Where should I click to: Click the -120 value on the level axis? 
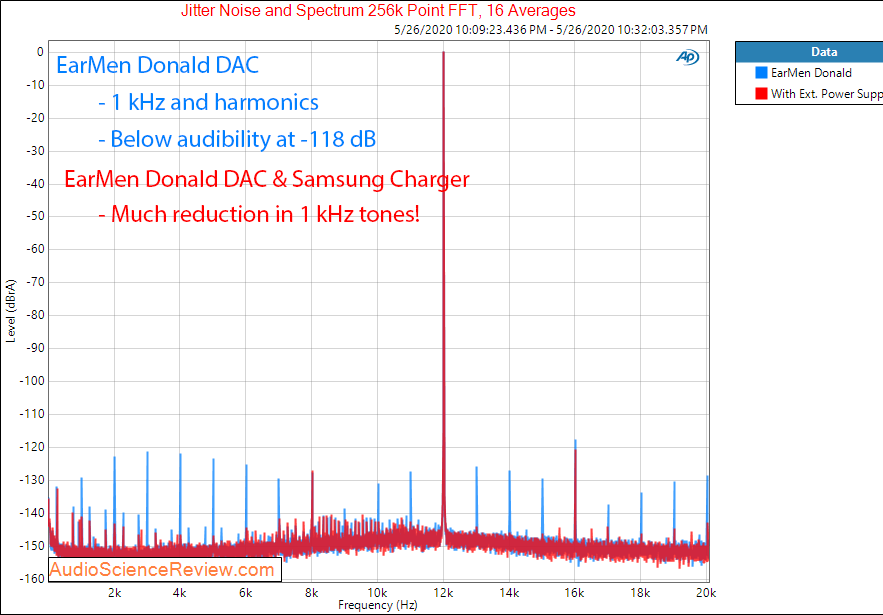32,447
